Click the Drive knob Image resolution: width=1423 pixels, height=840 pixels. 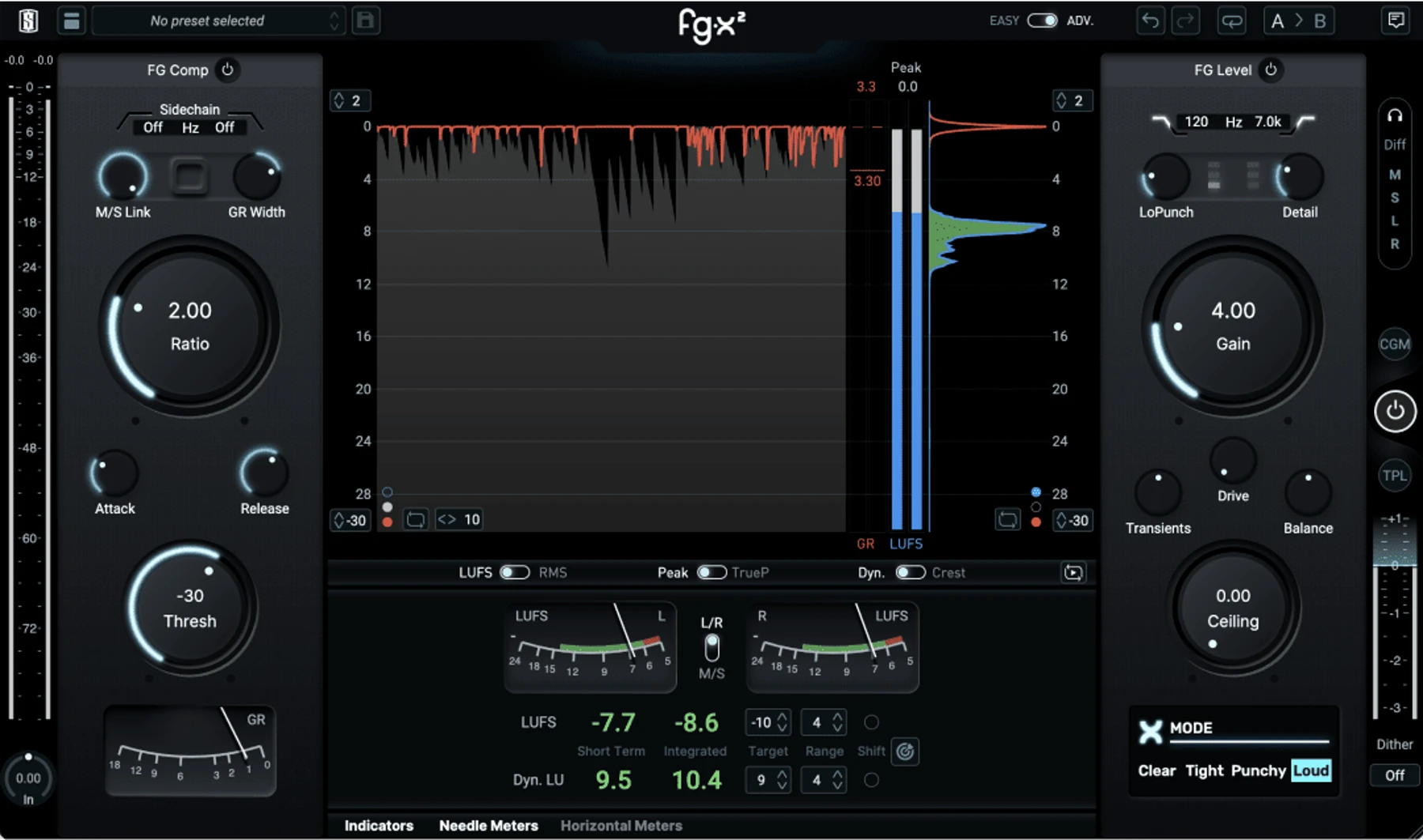coord(1233,460)
